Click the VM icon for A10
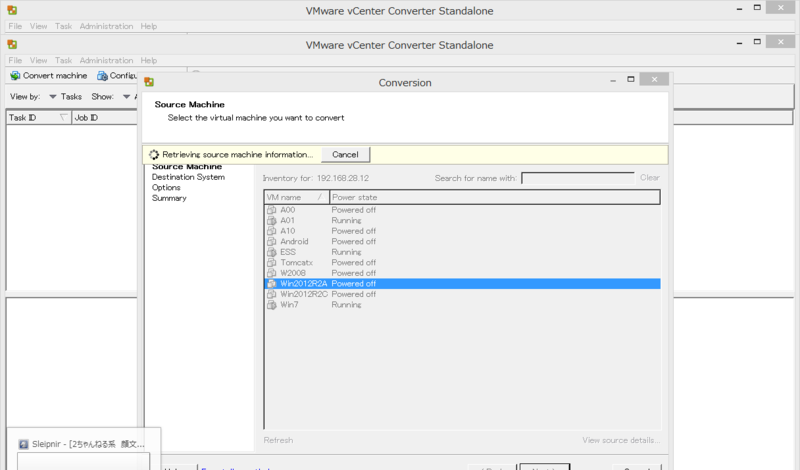This screenshot has width=800, height=470. tap(271, 231)
